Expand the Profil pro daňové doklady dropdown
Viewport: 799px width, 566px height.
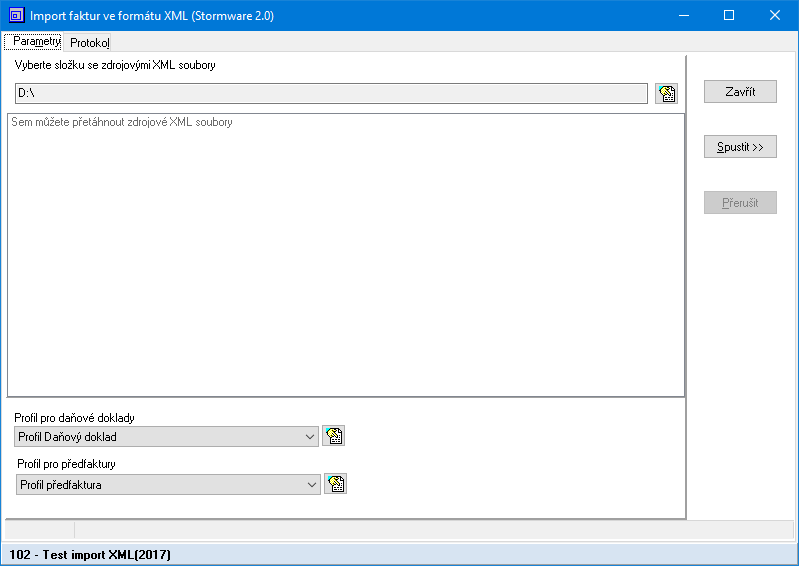tap(309, 437)
